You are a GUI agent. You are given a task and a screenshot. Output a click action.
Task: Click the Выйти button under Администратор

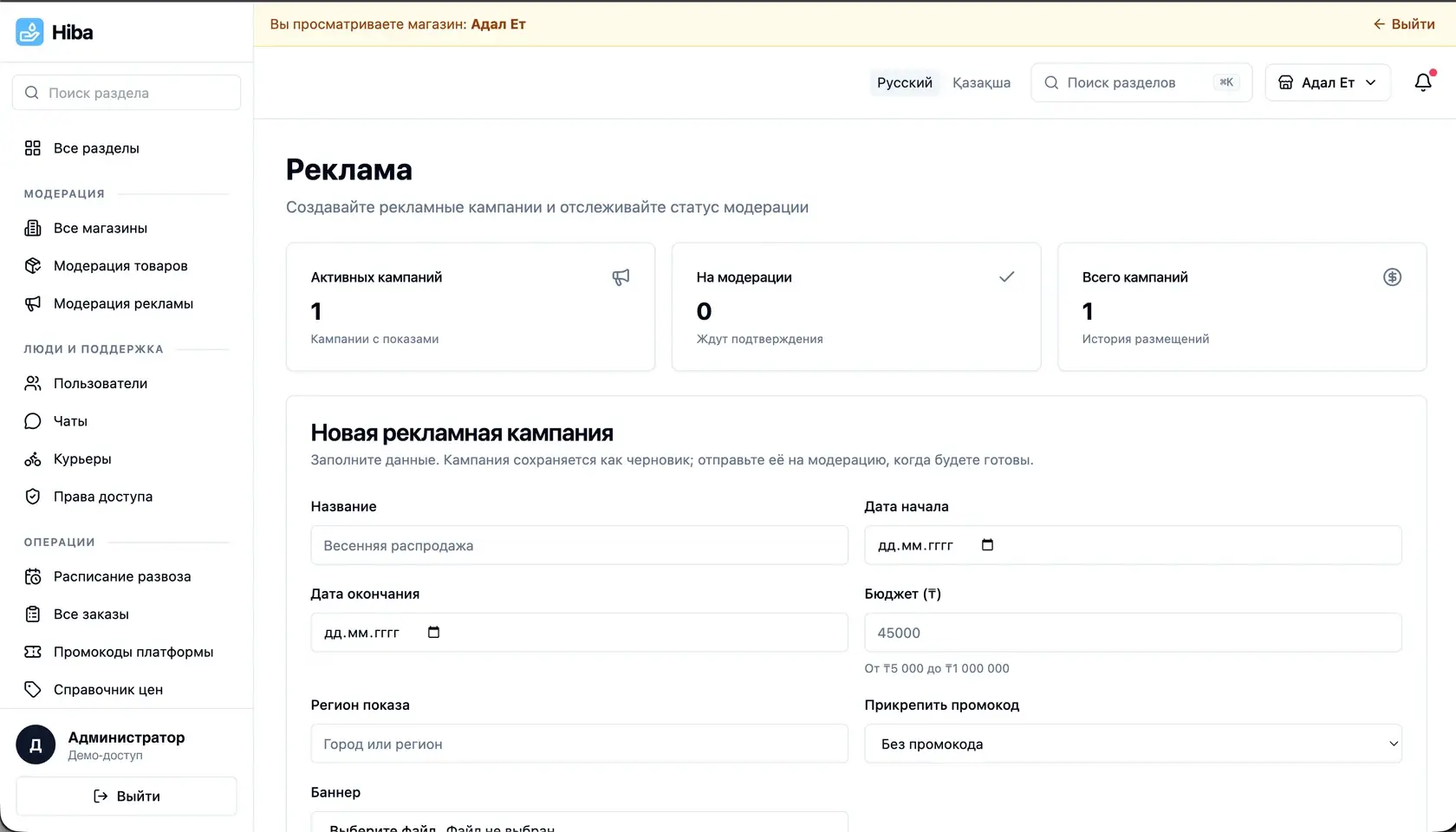click(x=127, y=796)
